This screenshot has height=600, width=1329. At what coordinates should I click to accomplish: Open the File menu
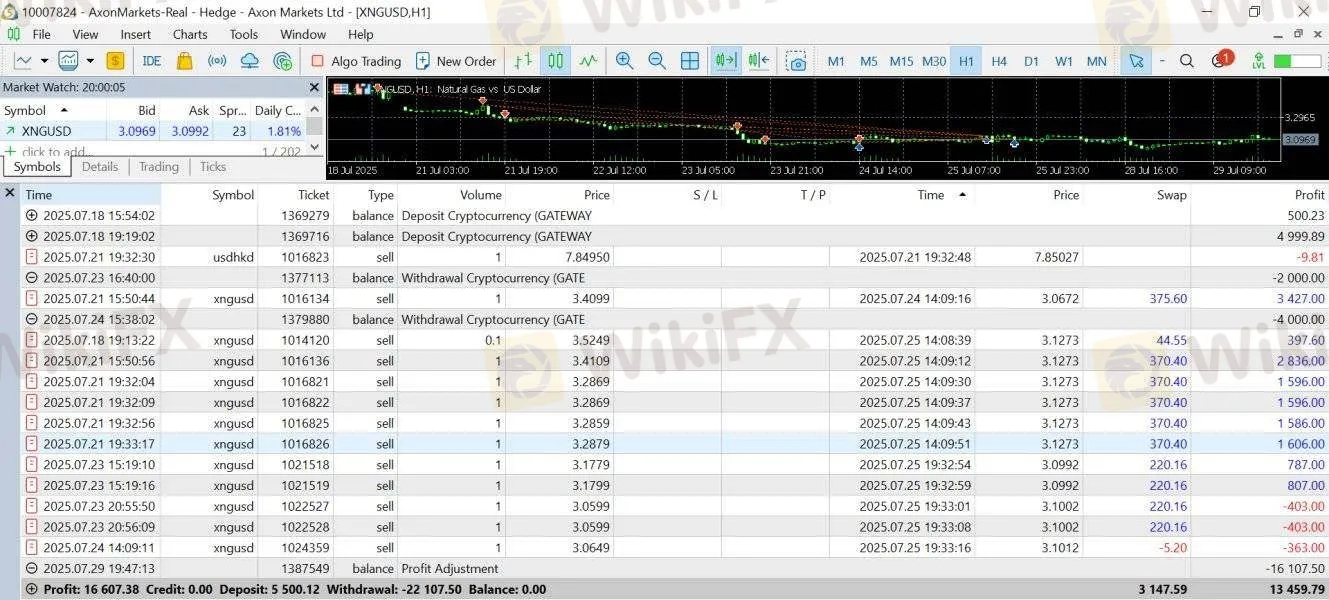(x=41, y=34)
